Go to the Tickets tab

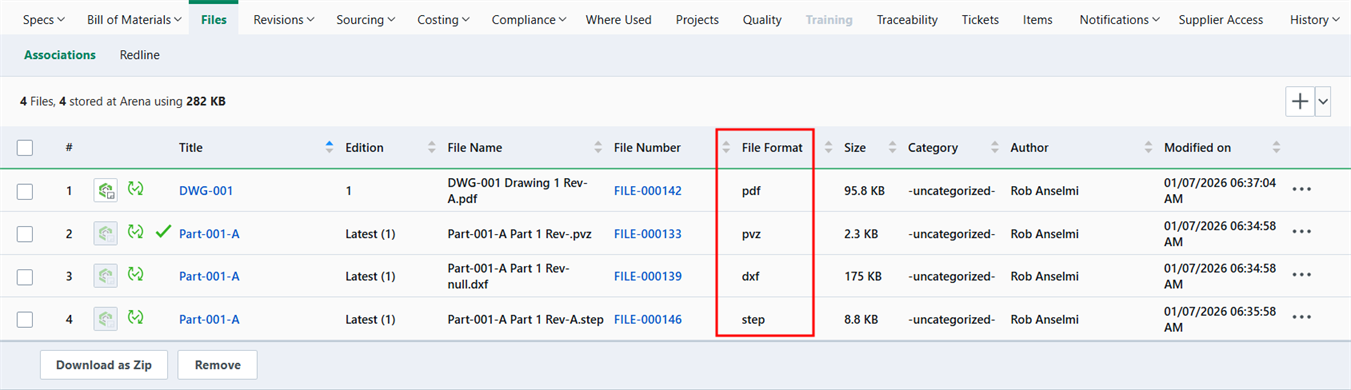(980, 19)
